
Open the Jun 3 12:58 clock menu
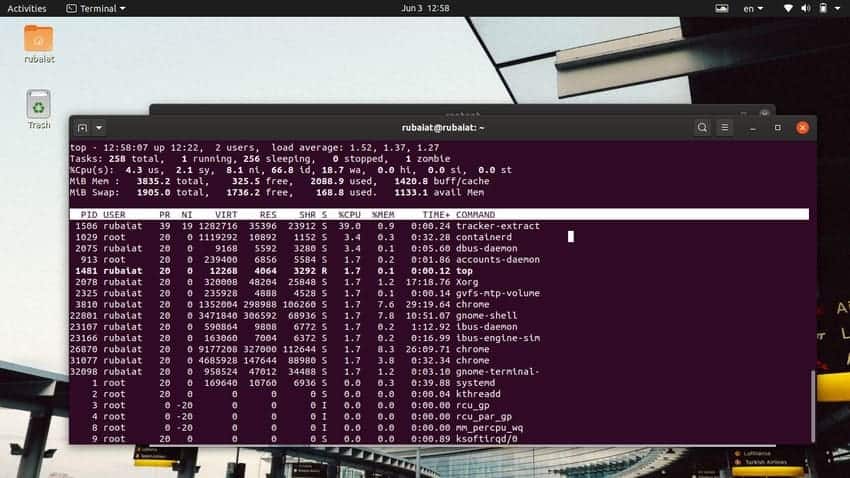click(x=424, y=8)
